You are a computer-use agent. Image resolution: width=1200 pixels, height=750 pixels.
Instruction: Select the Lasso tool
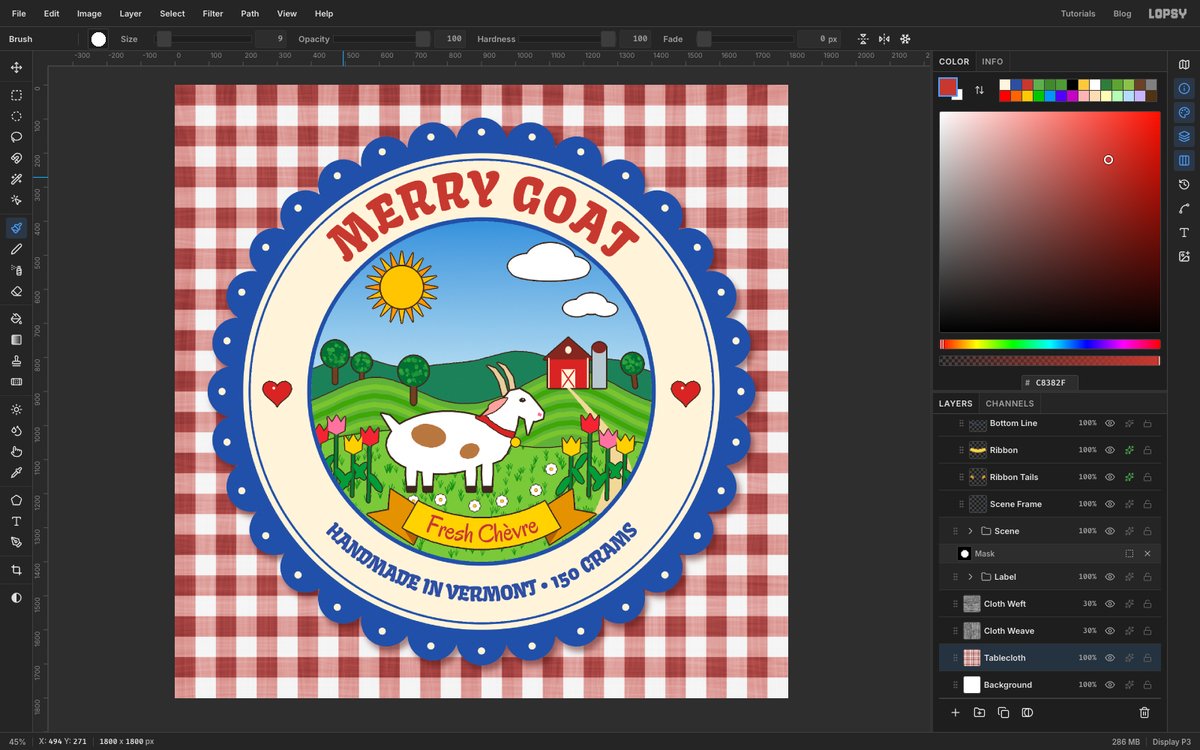tap(16, 137)
